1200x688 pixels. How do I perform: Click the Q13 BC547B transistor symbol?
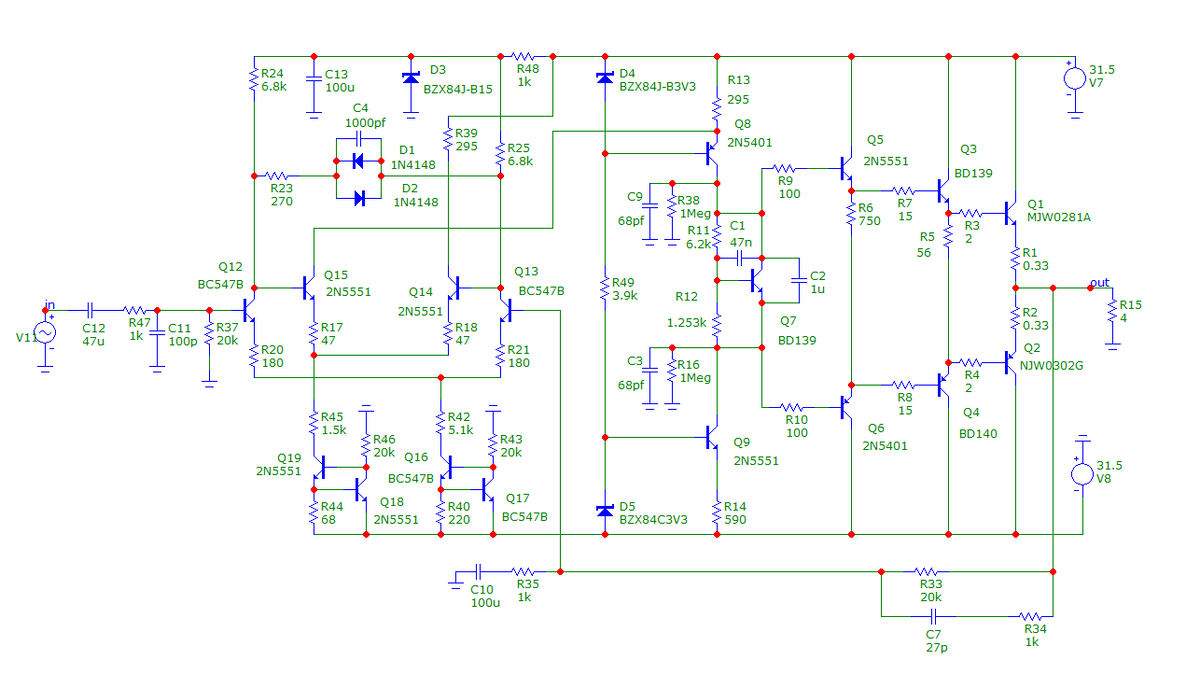[x=506, y=309]
